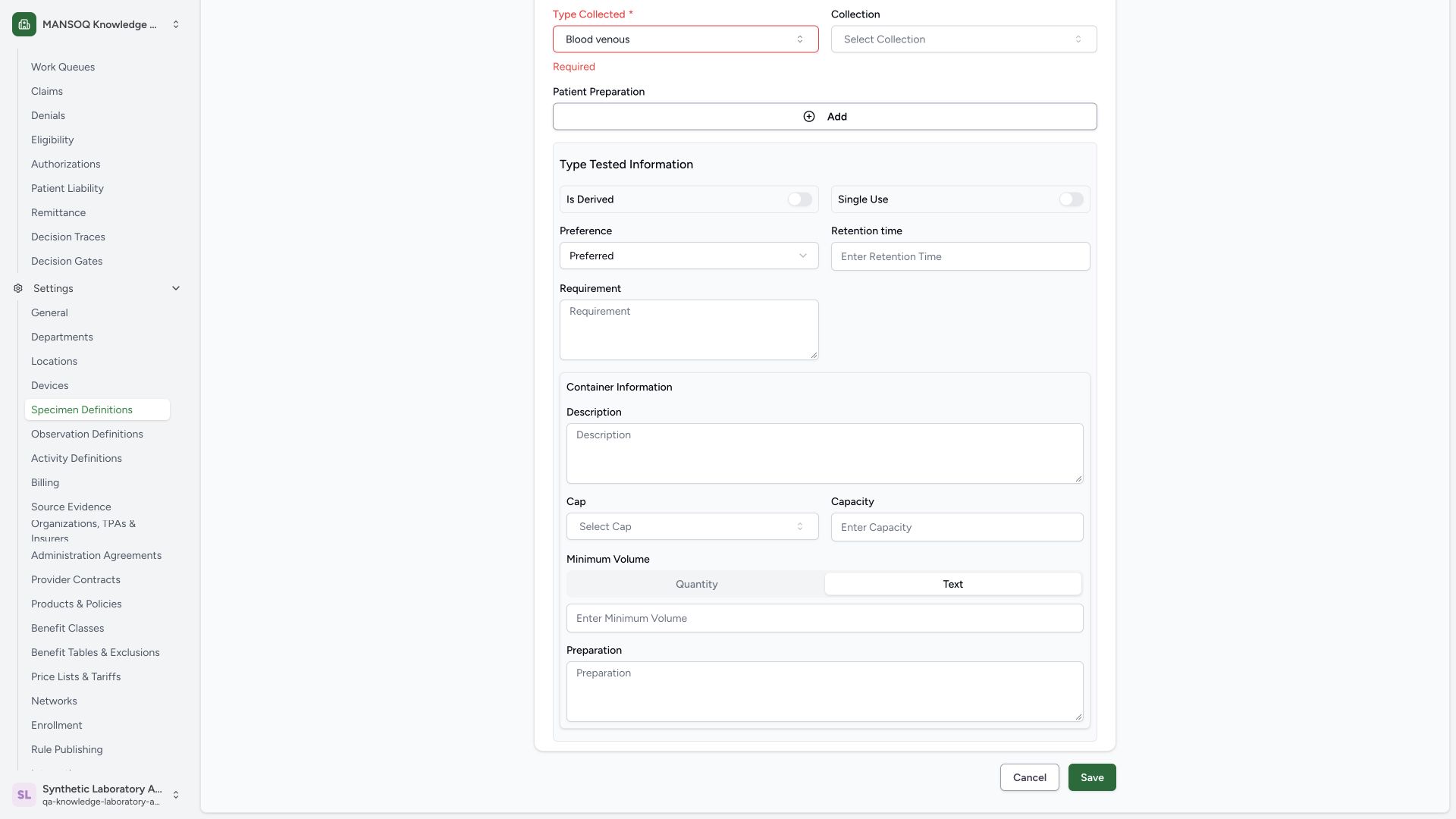
Task: Toggle the Is Derived switch
Action: [799, 199]
